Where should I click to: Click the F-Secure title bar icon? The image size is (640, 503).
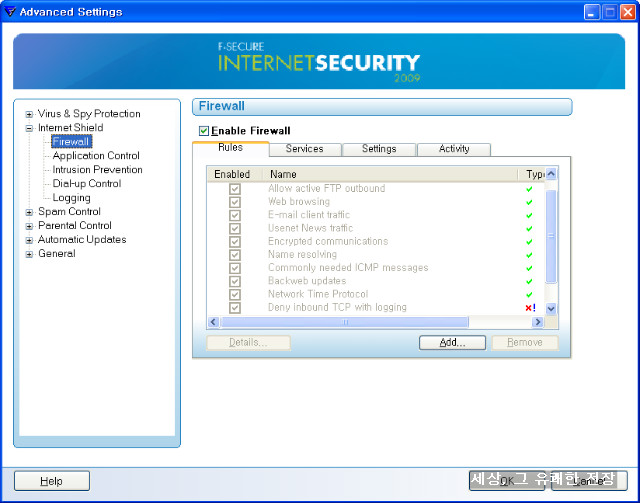[x=10, y=11]
